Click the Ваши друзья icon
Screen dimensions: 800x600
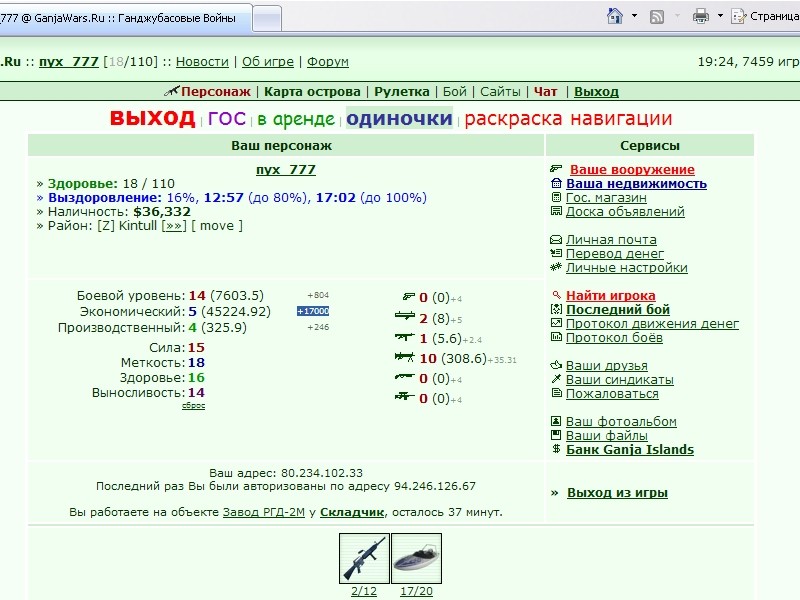[556, 365]
